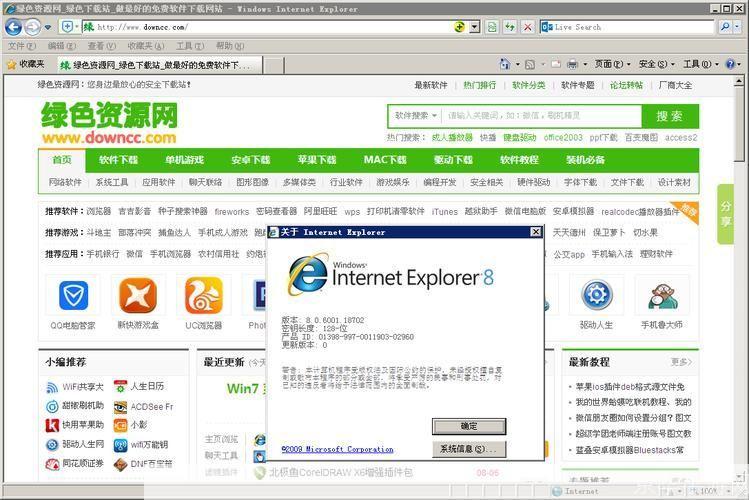749x500 pixels.
Task: Click the 系统工具 category link
Action: click(x=112, y=182)
